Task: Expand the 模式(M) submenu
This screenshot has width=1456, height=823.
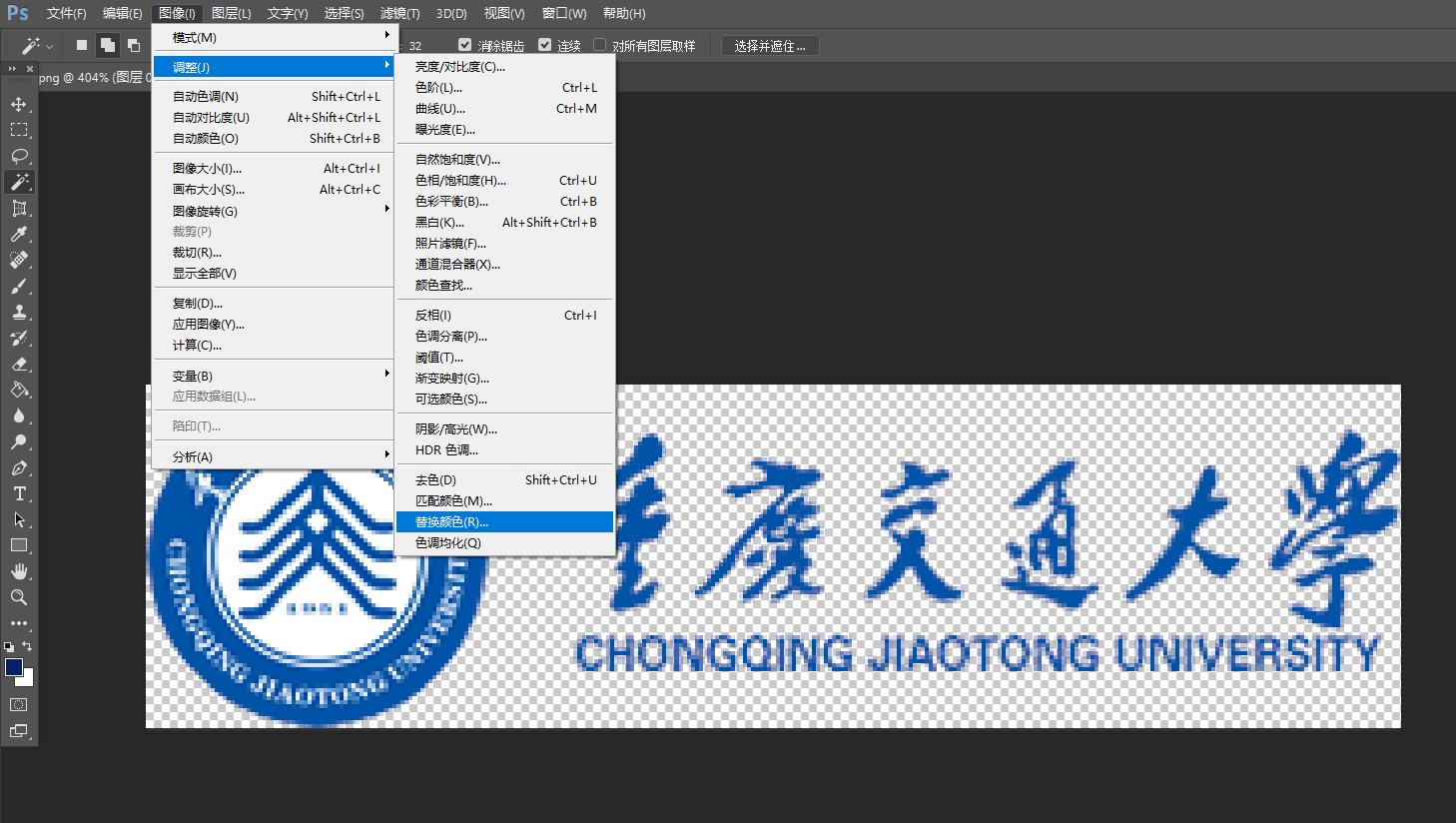Action: (x=275, y=37)
